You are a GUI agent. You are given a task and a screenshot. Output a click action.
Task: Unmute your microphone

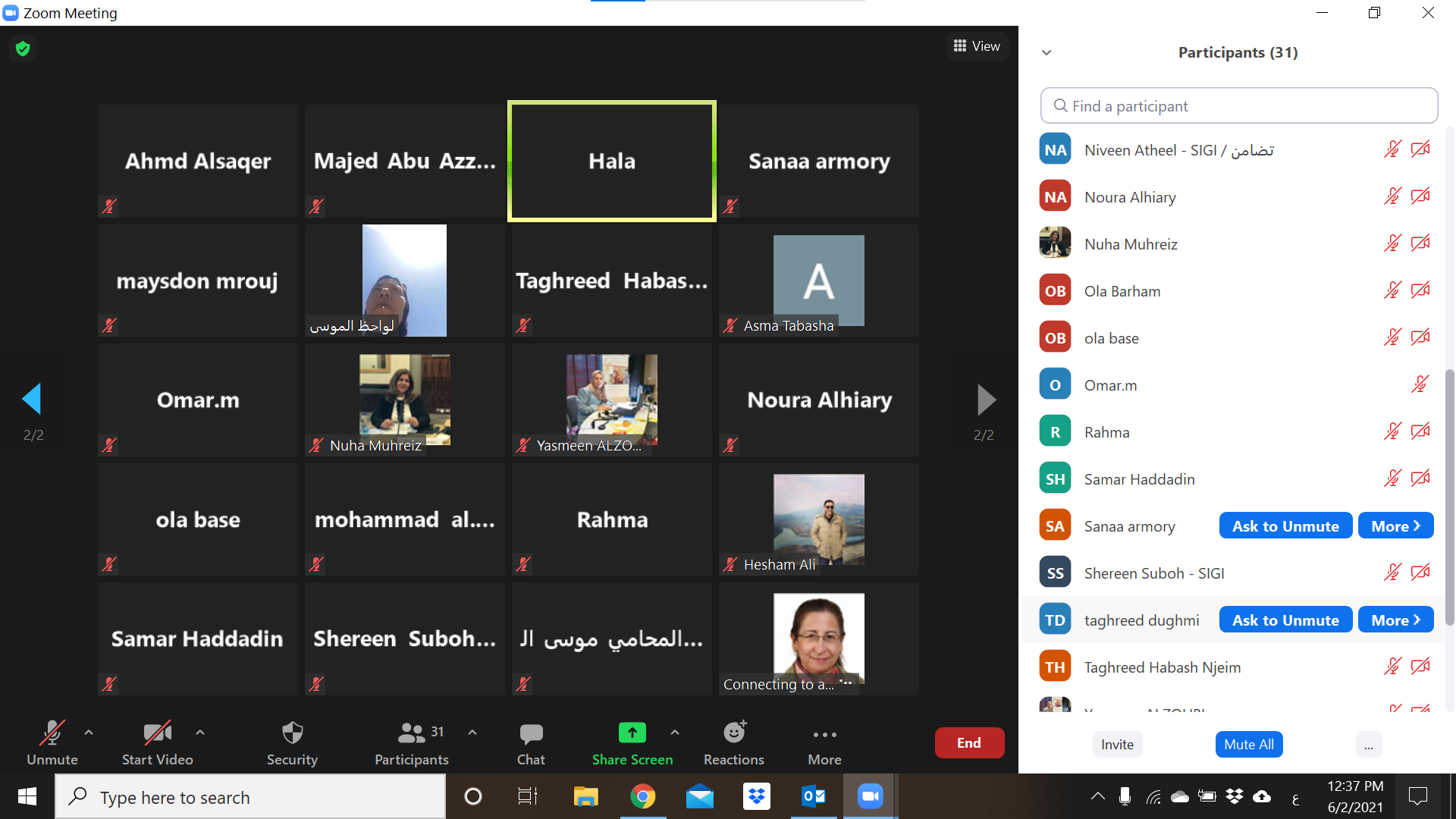[51, 743]
